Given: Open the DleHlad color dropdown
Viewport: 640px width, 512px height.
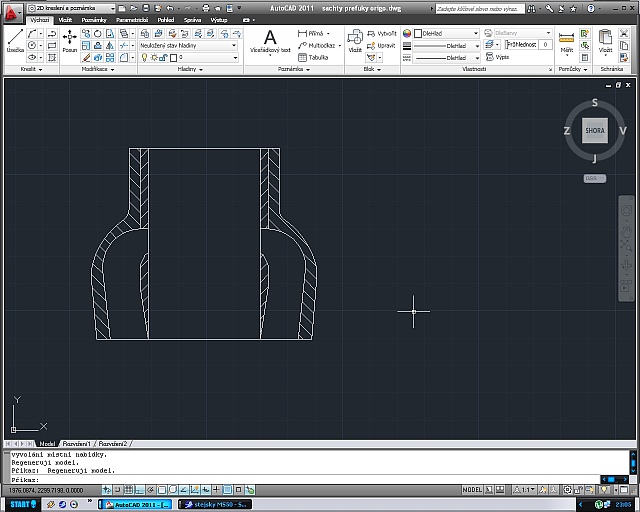Looking at the screenshot, I should click(x=447, y=33).
